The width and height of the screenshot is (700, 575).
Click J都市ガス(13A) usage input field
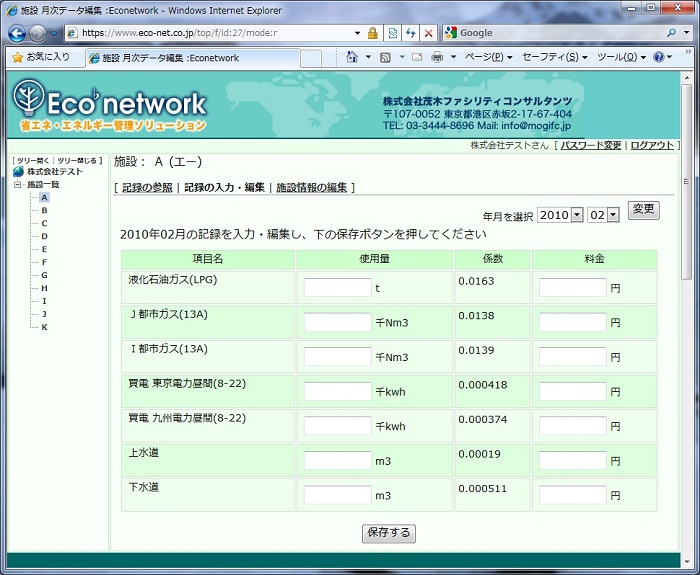click(338, 322)
